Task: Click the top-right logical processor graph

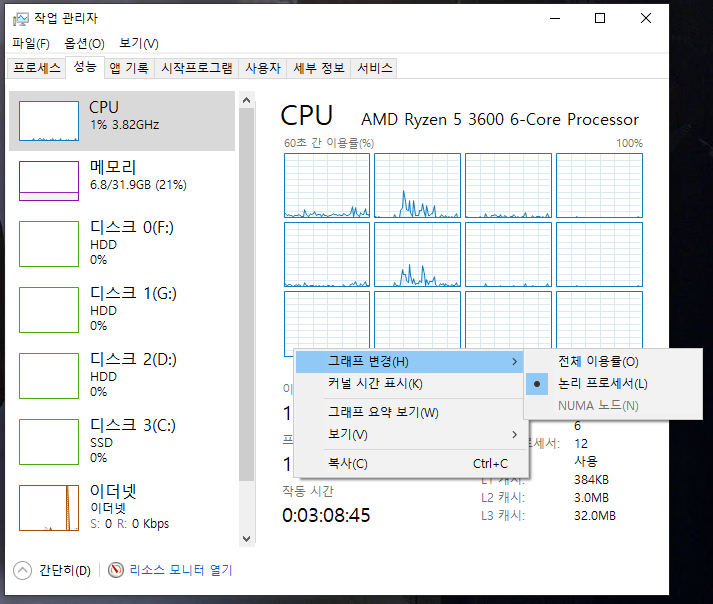Action: [599, 186]
